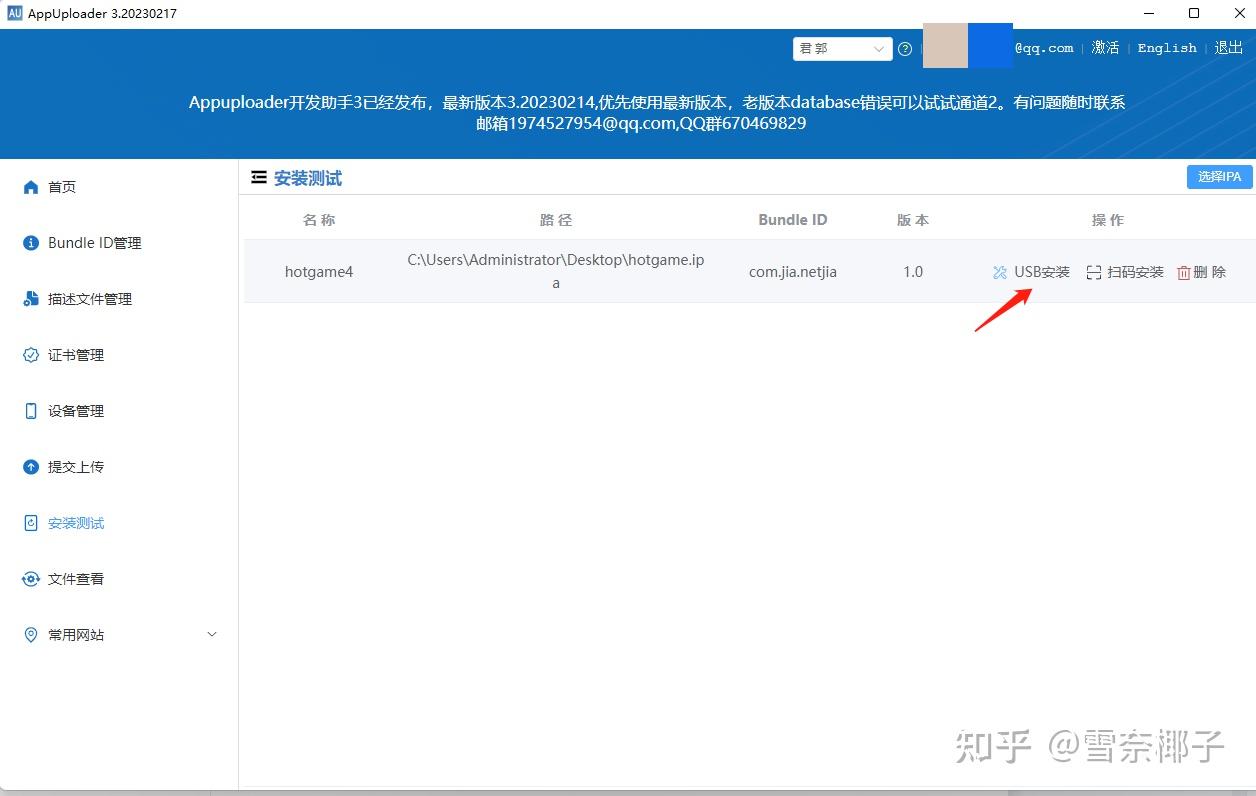Viewport: 1256px width, 796px height.
Task: Switch language by clicking English
Action: [1166, 48]
